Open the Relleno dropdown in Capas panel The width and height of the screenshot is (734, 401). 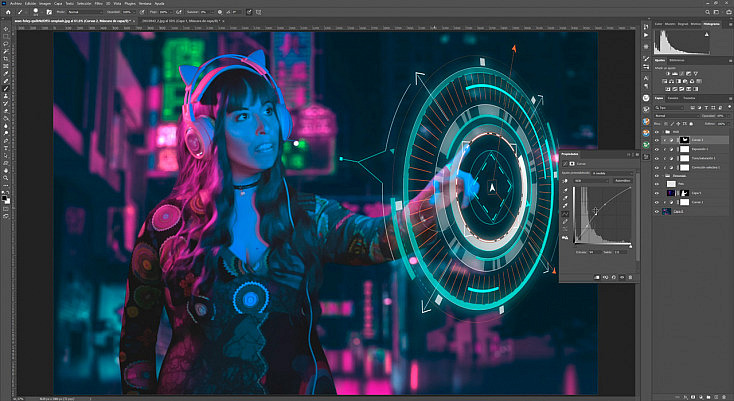pos(728,124)
